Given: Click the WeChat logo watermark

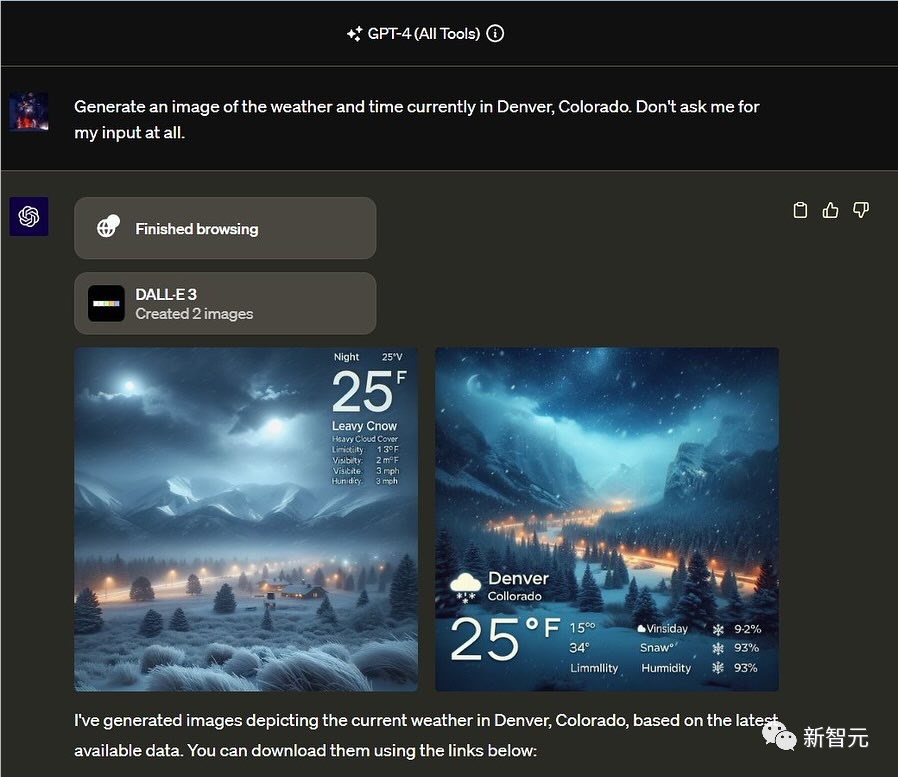Looking at the screenshot, I should (779, 736).
